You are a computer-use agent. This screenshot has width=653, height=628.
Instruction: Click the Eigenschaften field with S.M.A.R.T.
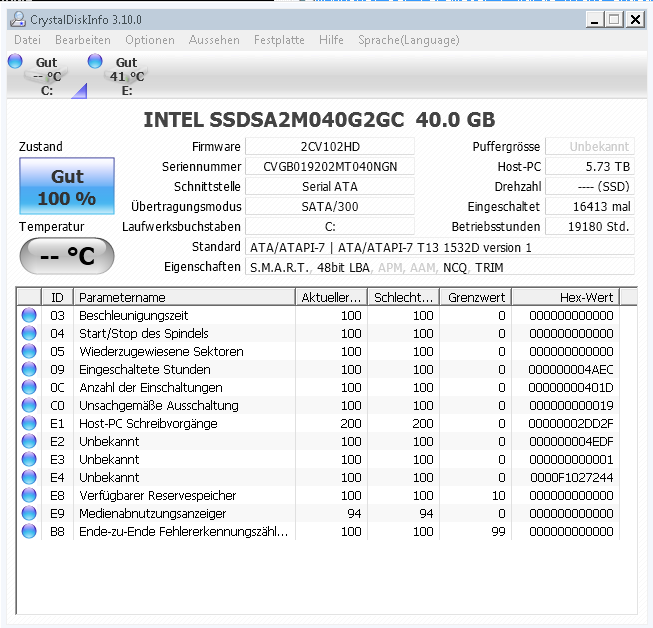pyautogui.click(x=440, y=267)
